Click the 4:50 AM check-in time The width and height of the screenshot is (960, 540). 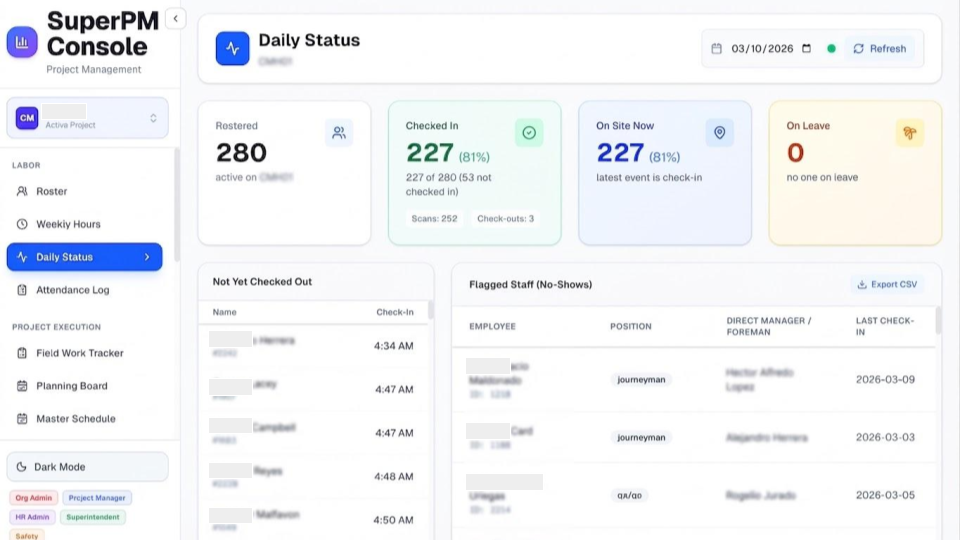pos(394,520)
